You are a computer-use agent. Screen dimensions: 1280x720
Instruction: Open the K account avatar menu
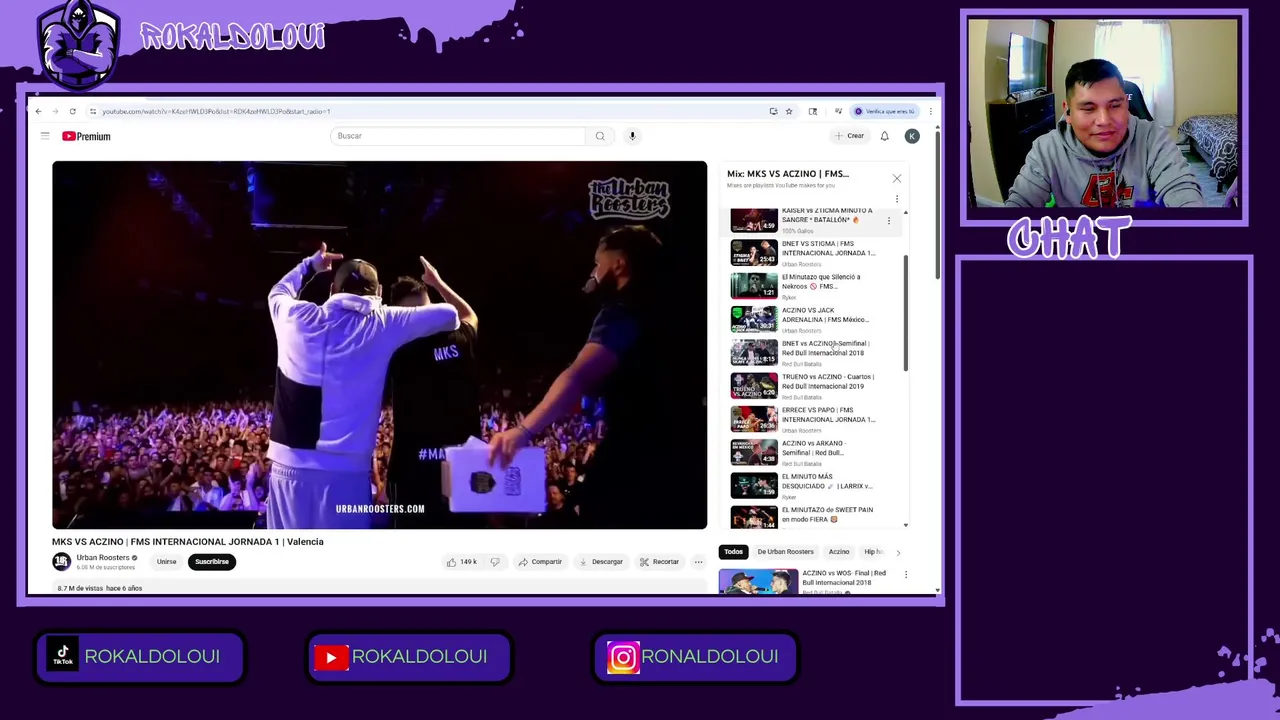point(912,136)
